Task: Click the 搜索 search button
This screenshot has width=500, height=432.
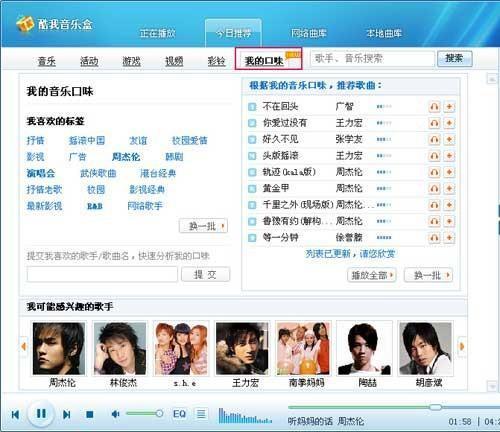Action: click(455, 59)
